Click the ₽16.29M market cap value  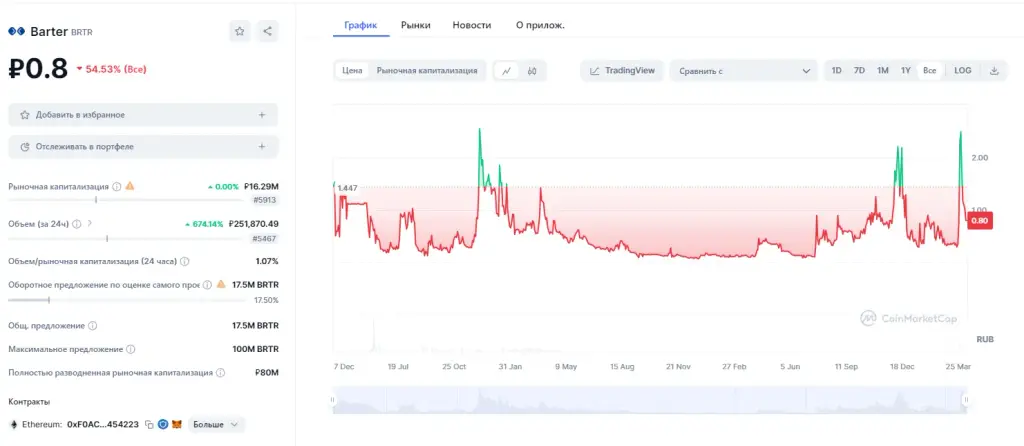[261, 186]
